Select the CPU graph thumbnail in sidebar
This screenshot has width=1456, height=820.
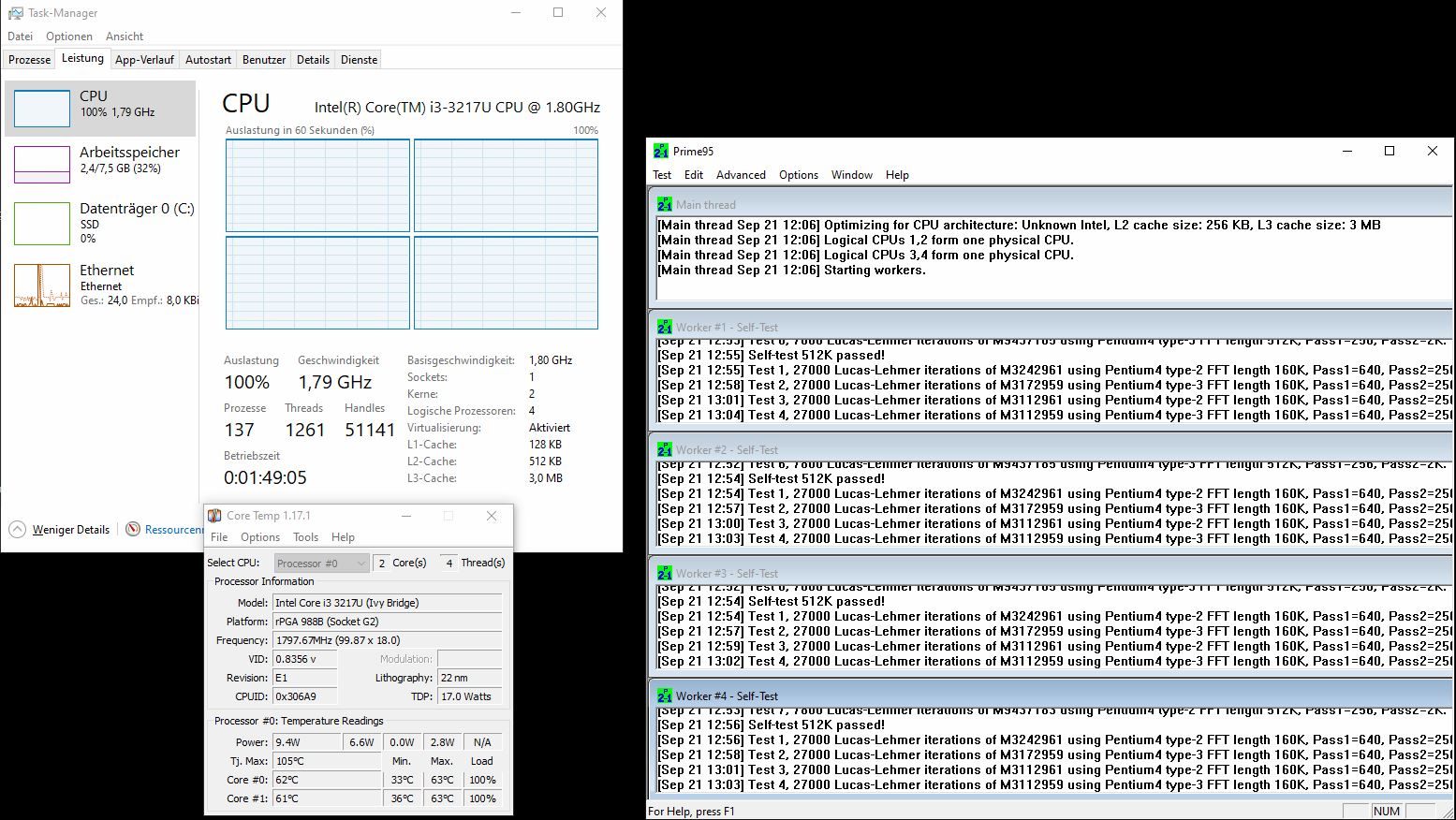tap(42, 109)
